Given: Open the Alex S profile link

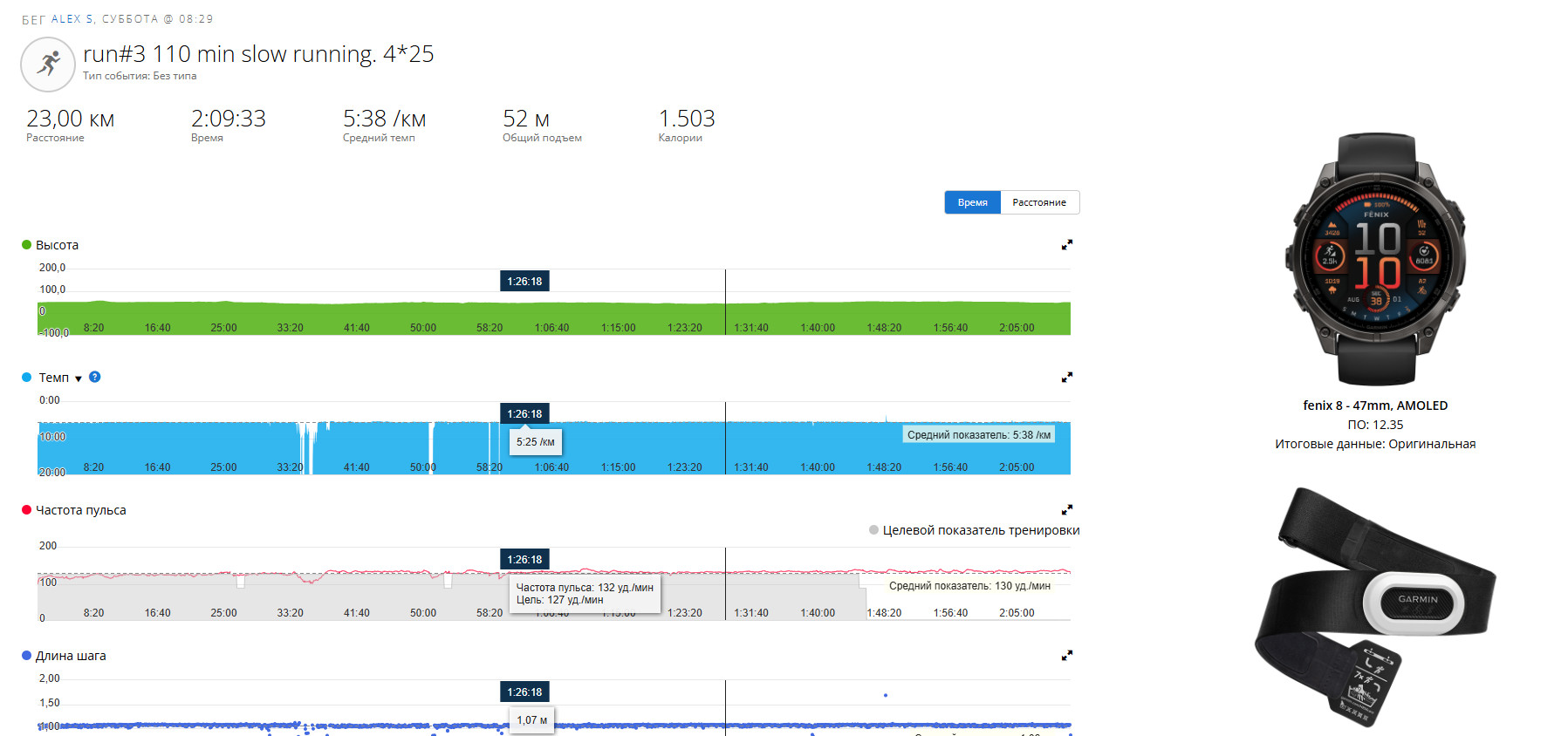Looking at the screenshot, I should 72,18.
